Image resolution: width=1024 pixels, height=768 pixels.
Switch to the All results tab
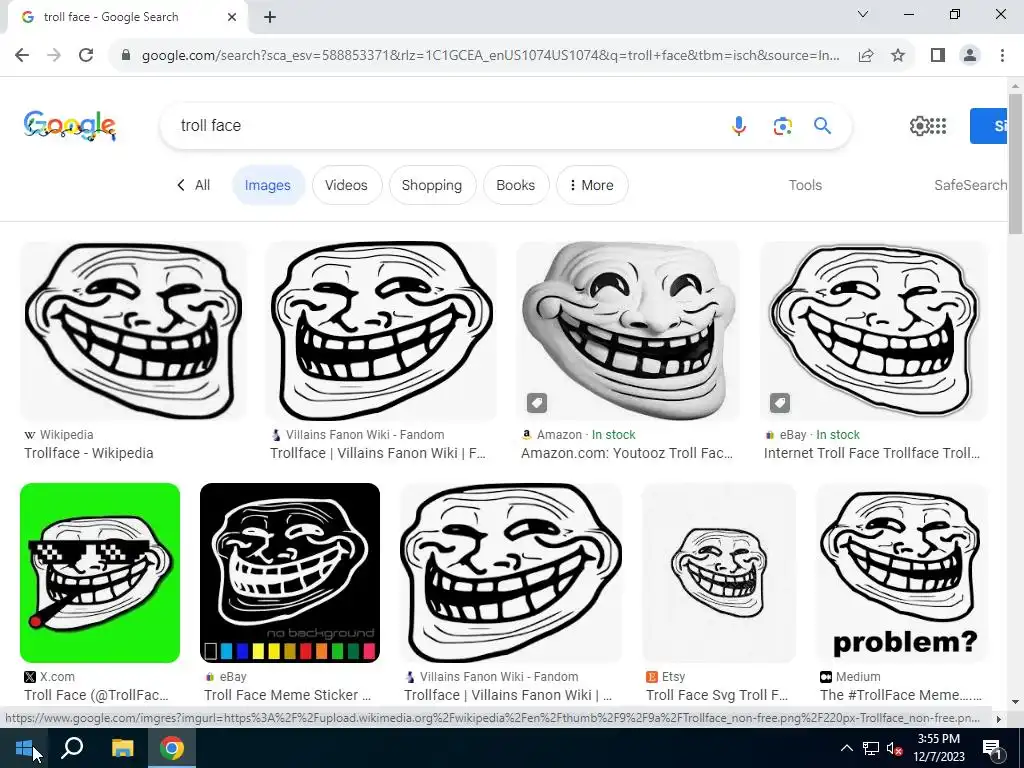(x=202, y=185)
